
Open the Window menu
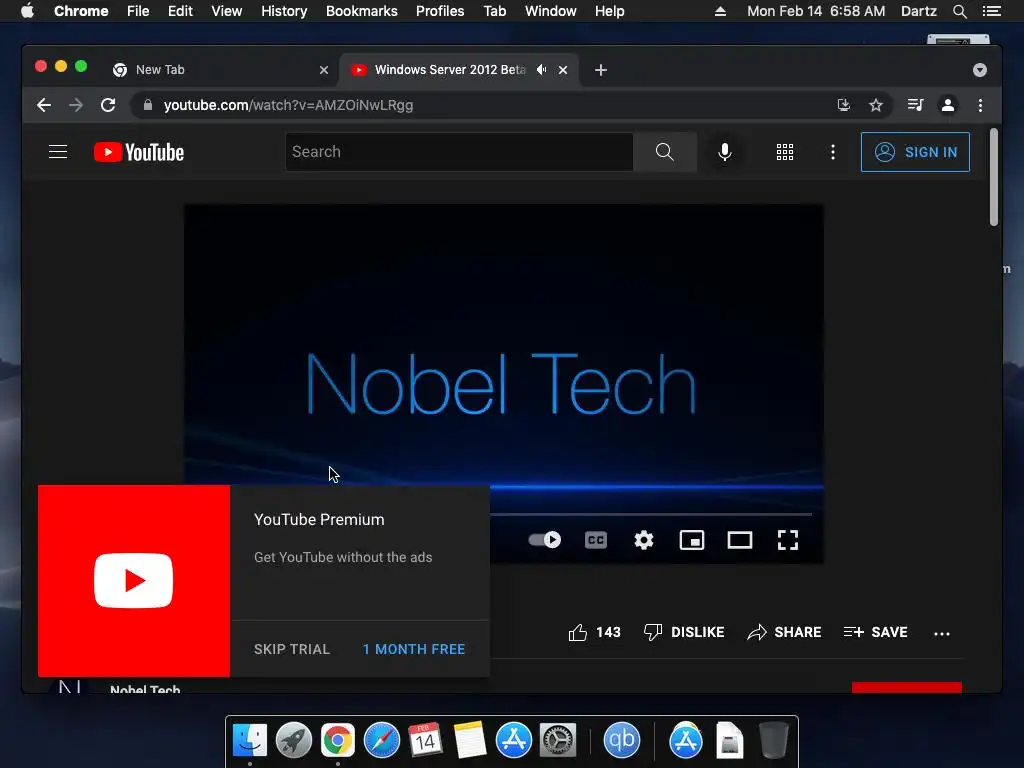point(551,11)
